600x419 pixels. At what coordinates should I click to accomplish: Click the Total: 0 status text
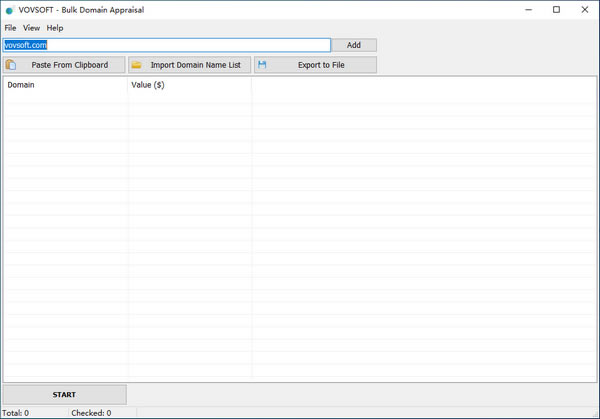pyautogui.click(x=15, y=413)
